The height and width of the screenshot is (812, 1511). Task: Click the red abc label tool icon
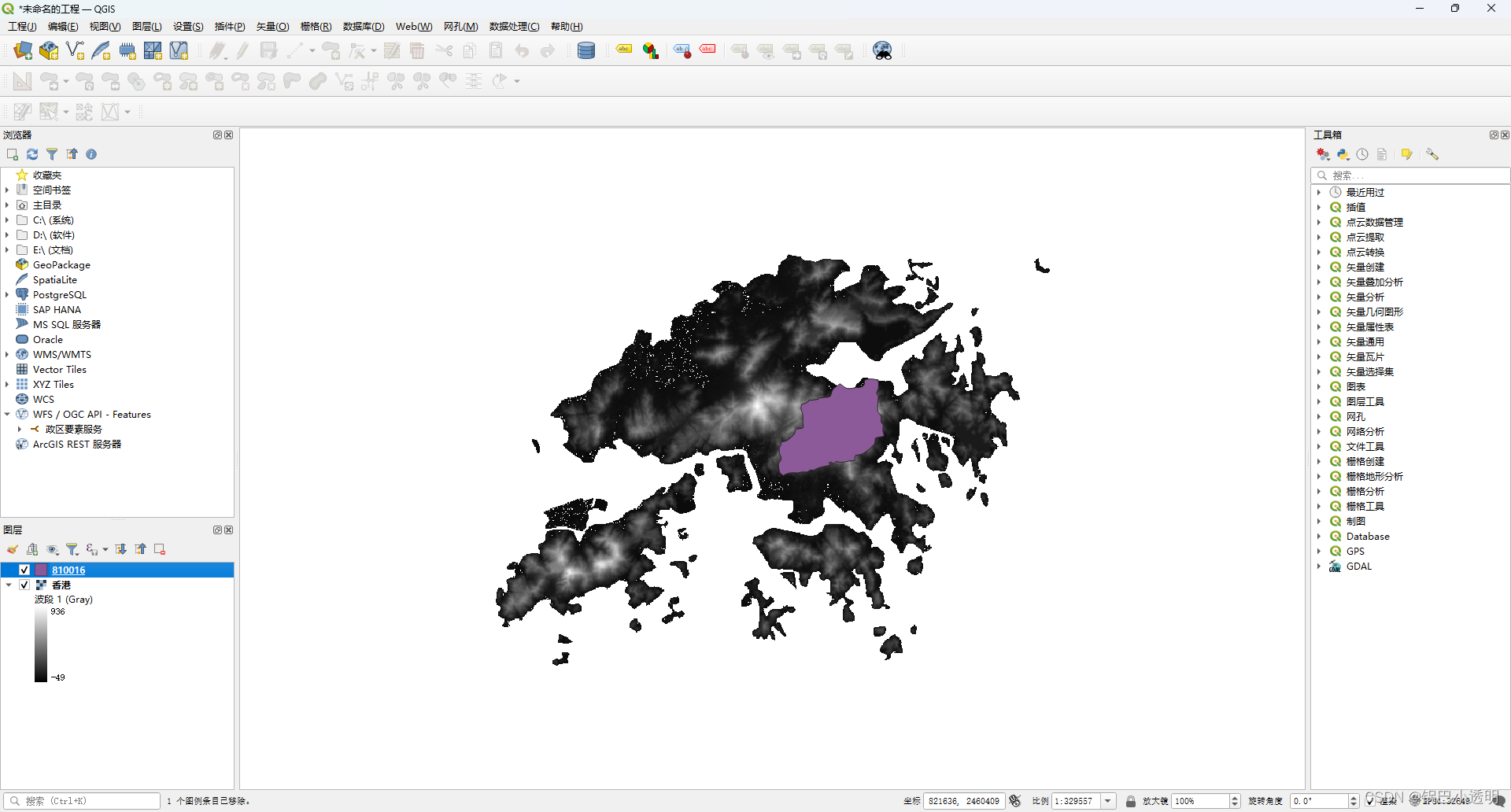point(707,50)
